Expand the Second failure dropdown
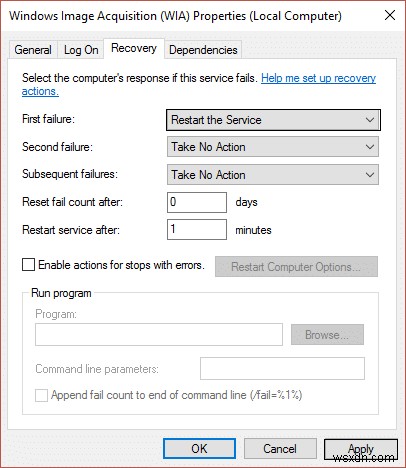Viewport: 406px width, 468px height. click(x=273, y=147)
